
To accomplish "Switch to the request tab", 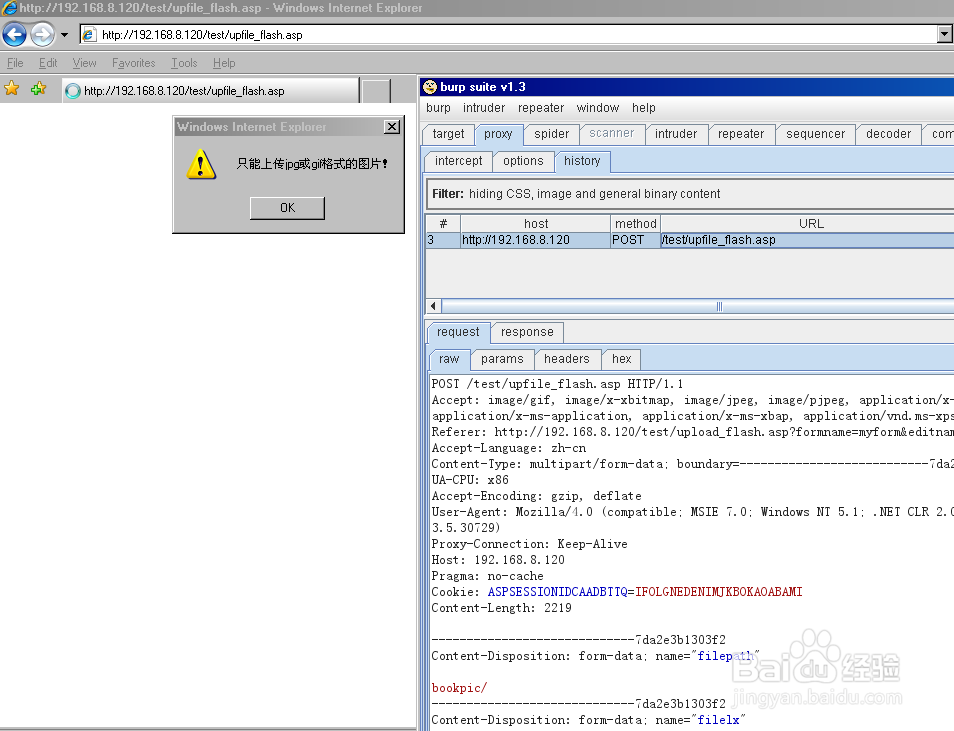I will (458, 332).
